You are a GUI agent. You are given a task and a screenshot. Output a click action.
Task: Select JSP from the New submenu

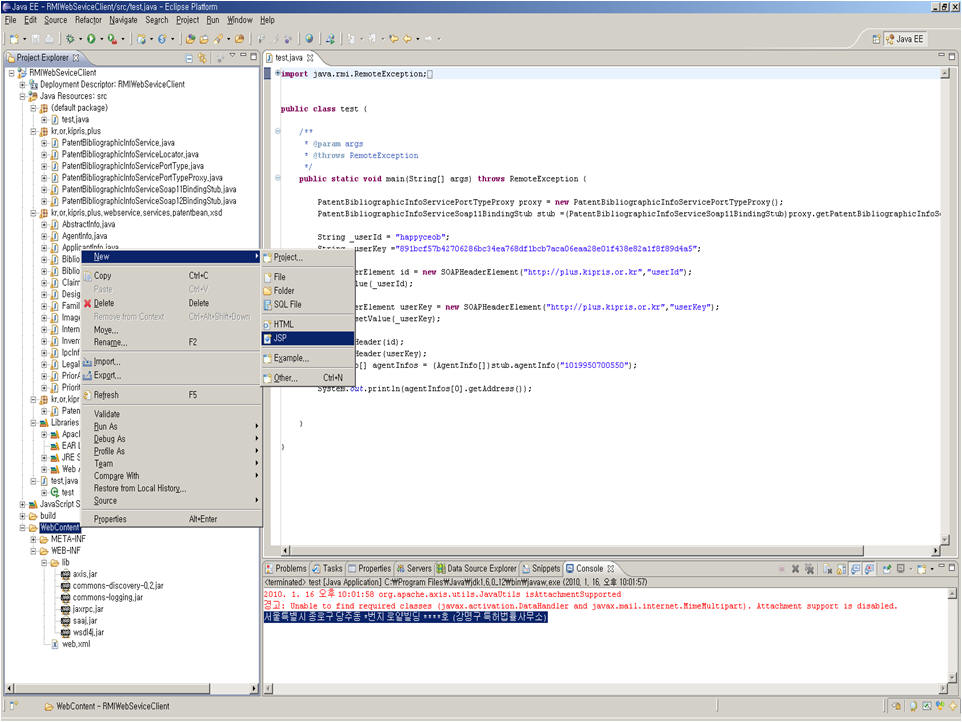[281, 338]
